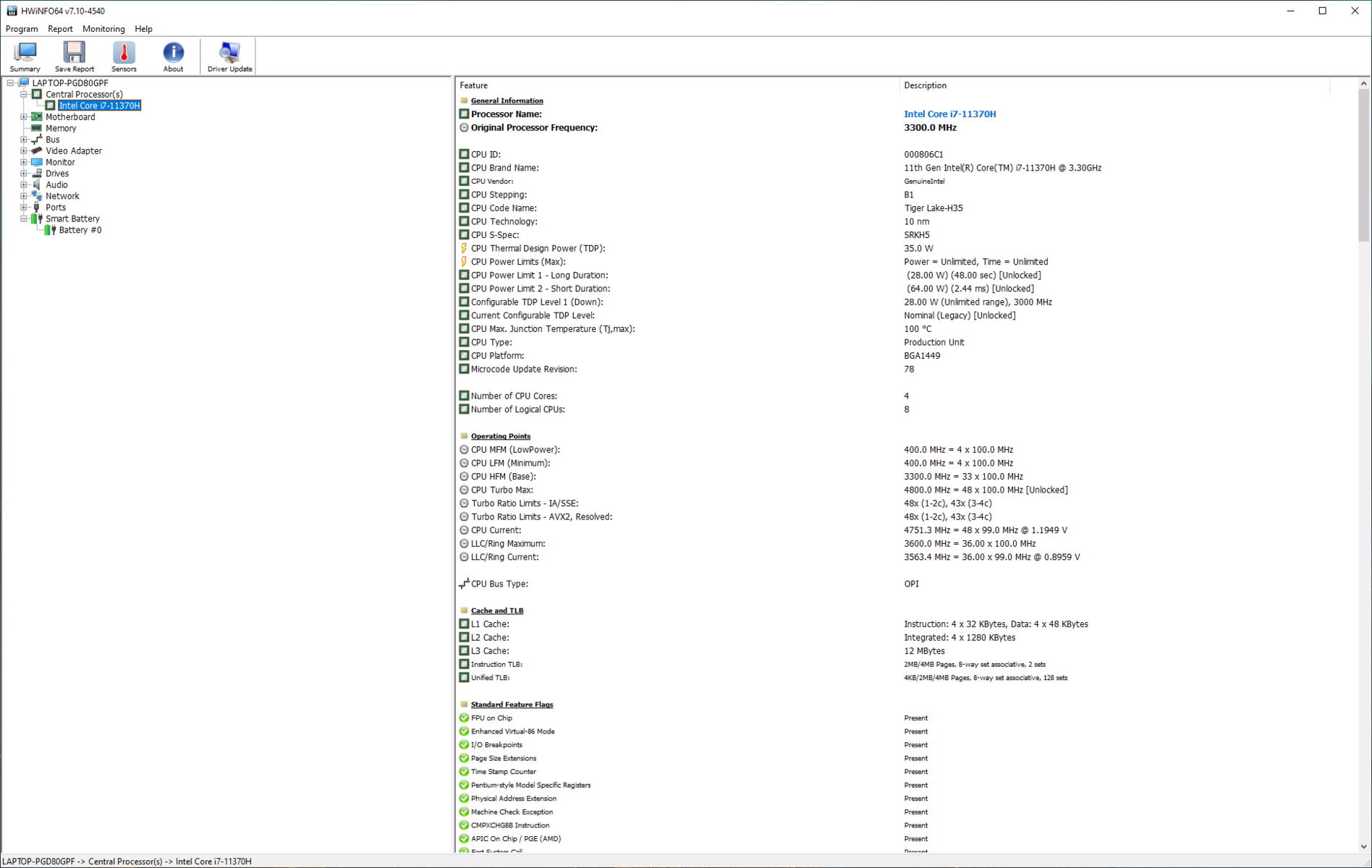Expand the Ports tree node
This screenshot has width=1372, height=868.
[24, 207]
